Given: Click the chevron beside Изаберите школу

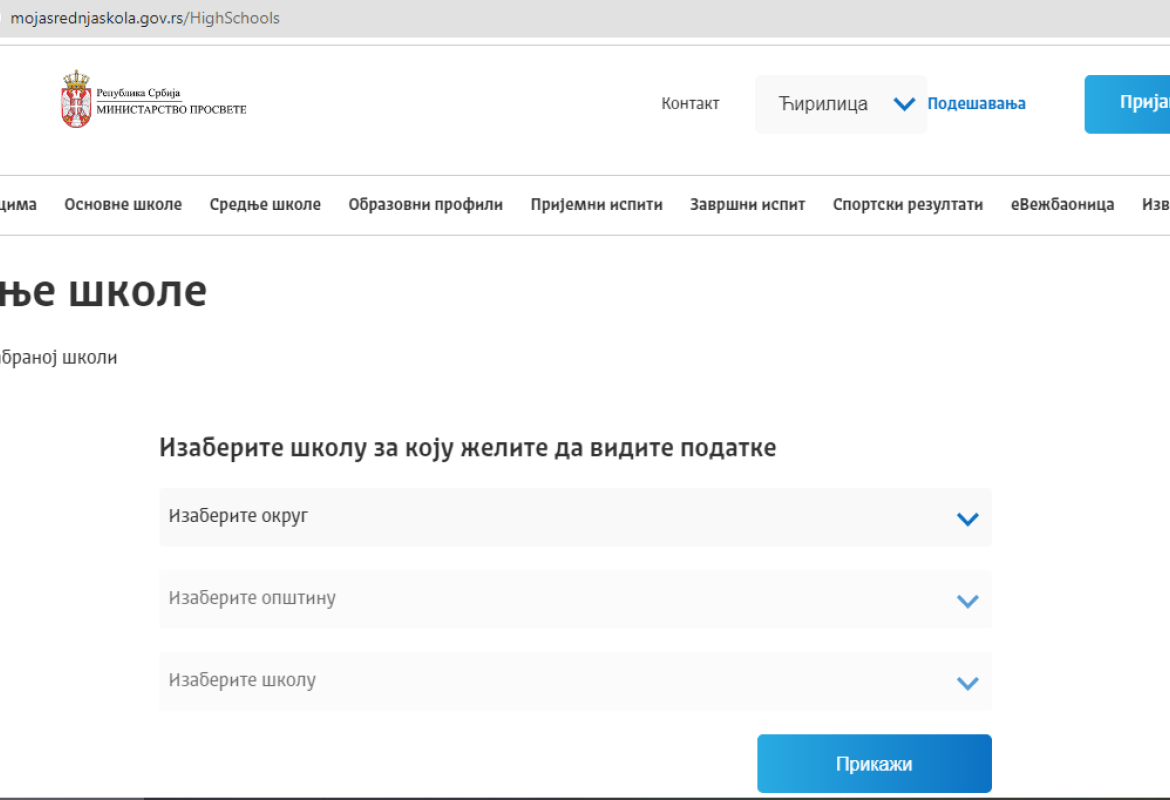Looking at the screenshot, I should (x=966, y=682).
